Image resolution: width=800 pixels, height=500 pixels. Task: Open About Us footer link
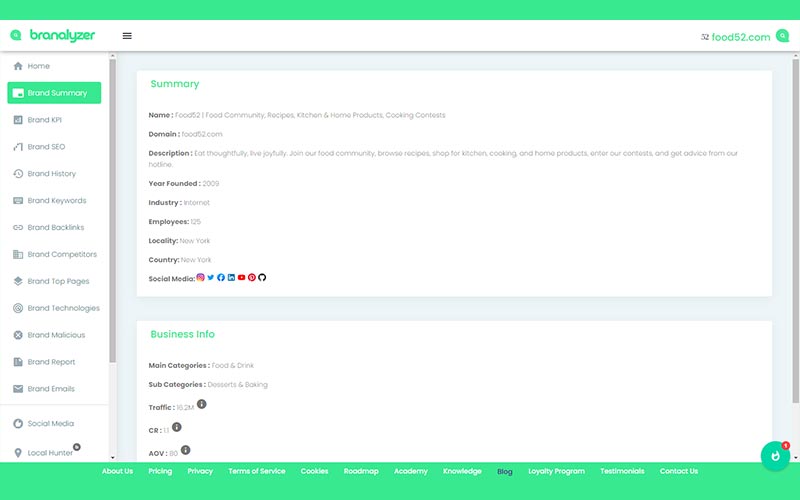117,471
